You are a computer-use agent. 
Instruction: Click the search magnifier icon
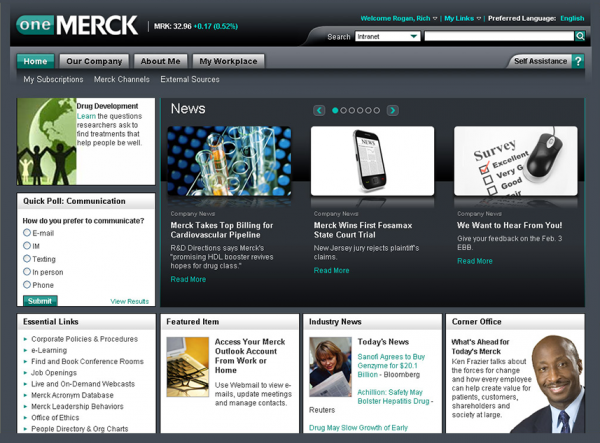pos(580,36)
